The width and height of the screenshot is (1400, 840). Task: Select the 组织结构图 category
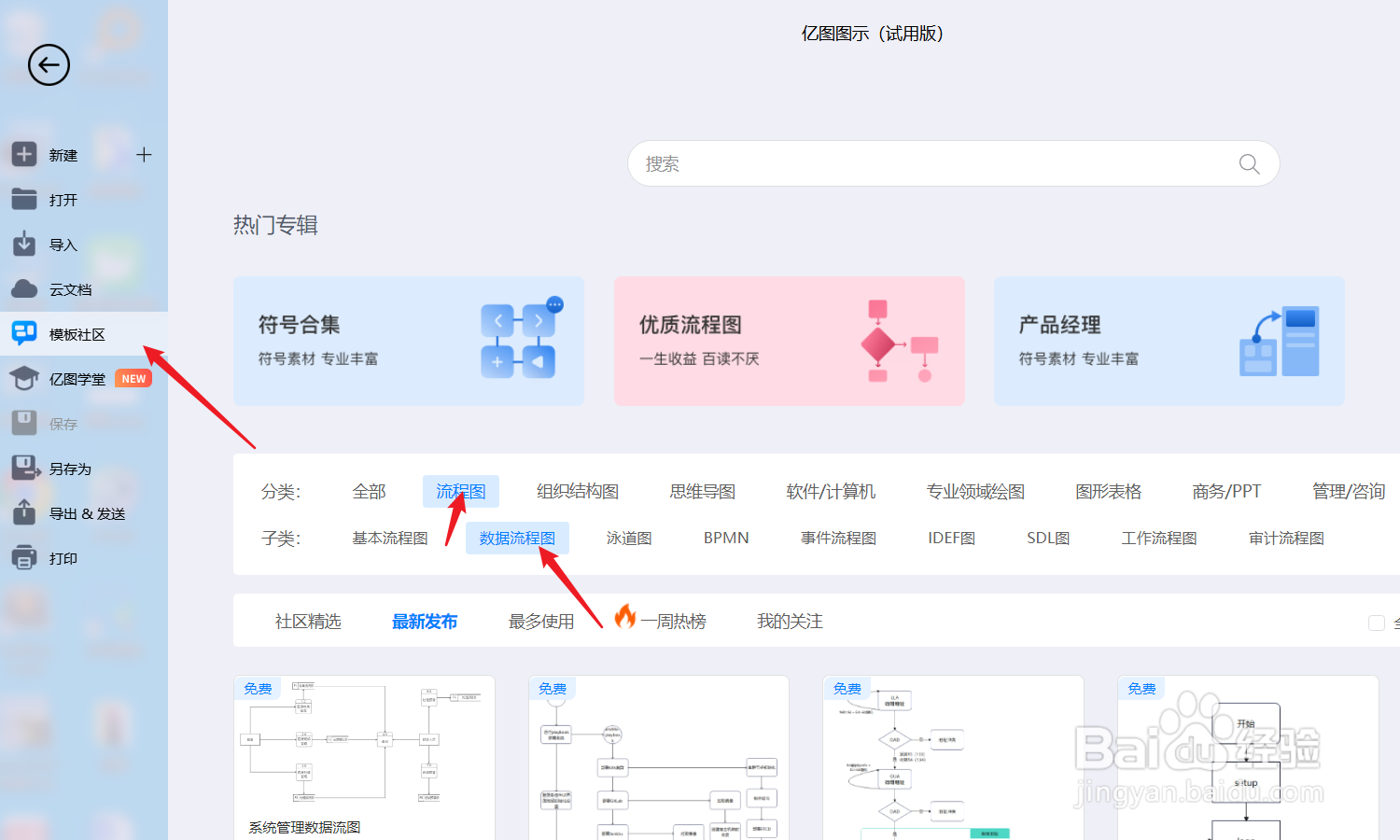click(x=578, y=491)
